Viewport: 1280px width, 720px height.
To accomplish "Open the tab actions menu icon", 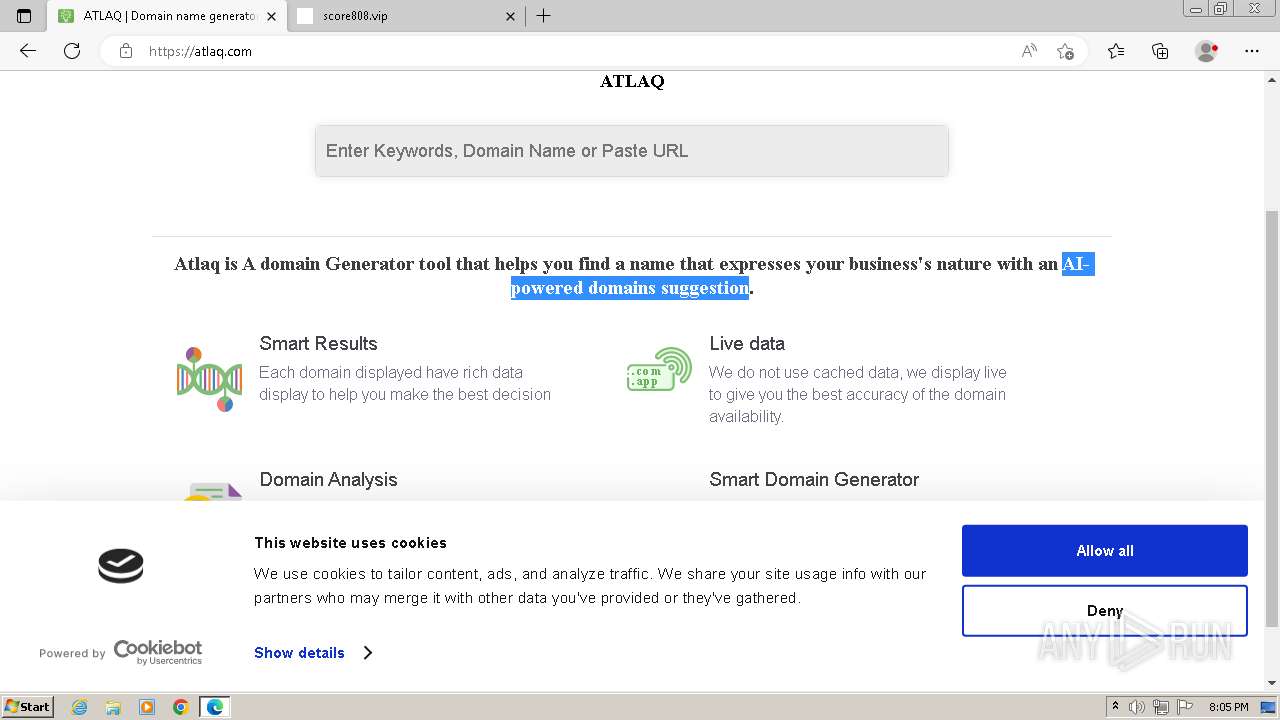I will (24, 16).
